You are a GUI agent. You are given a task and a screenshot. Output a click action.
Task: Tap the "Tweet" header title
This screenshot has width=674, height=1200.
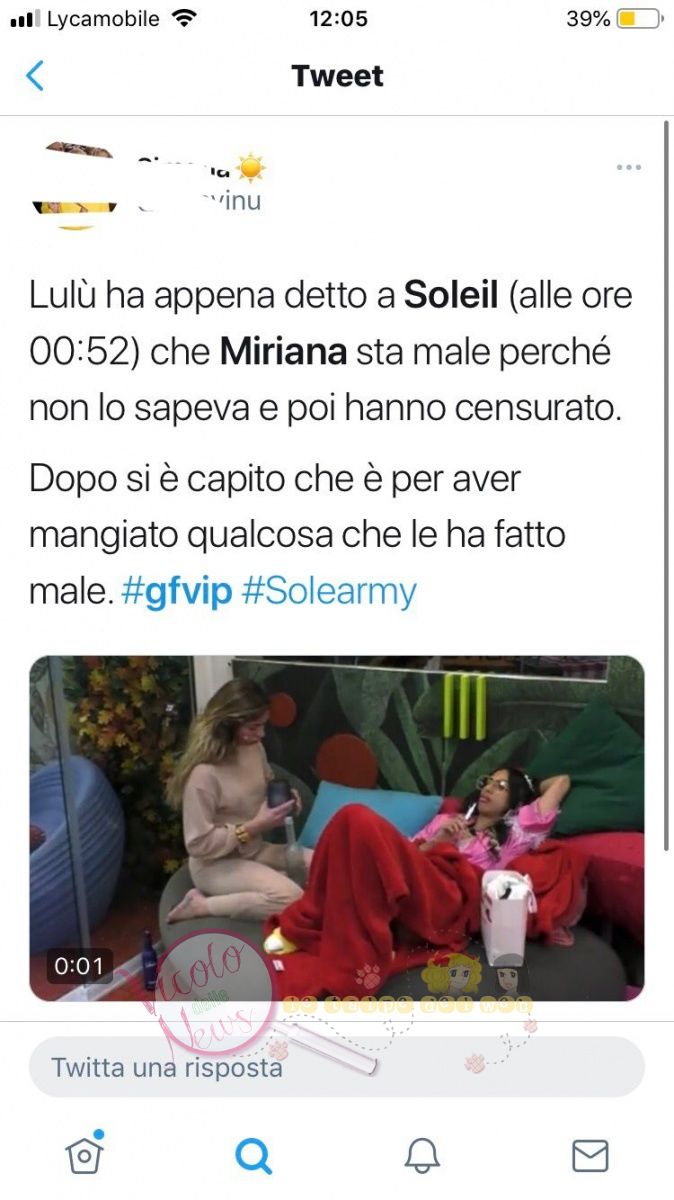[x=337, y=76]
